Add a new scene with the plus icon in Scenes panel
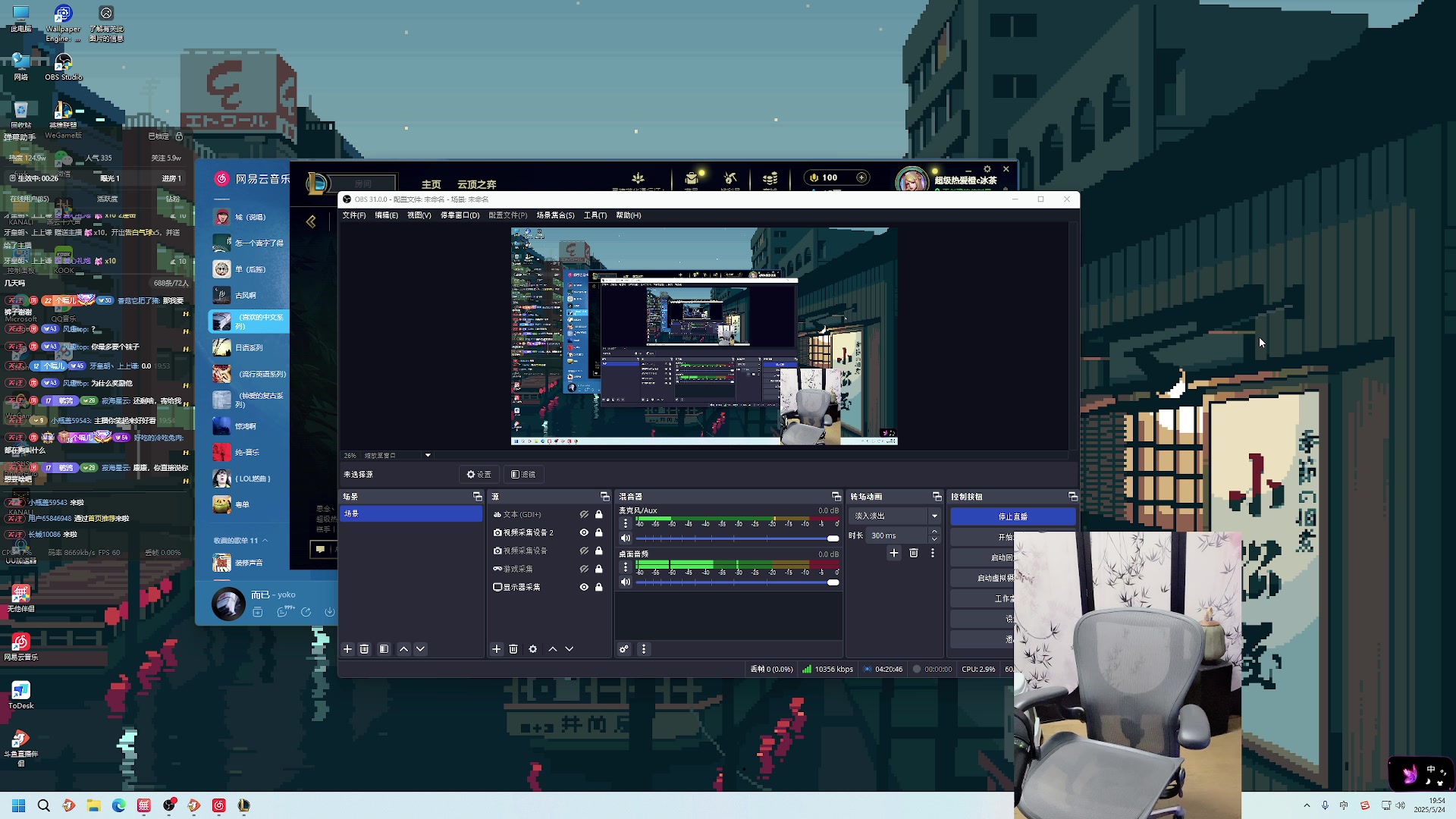This screenshot has width=1456, height=819. pos(347,649)
